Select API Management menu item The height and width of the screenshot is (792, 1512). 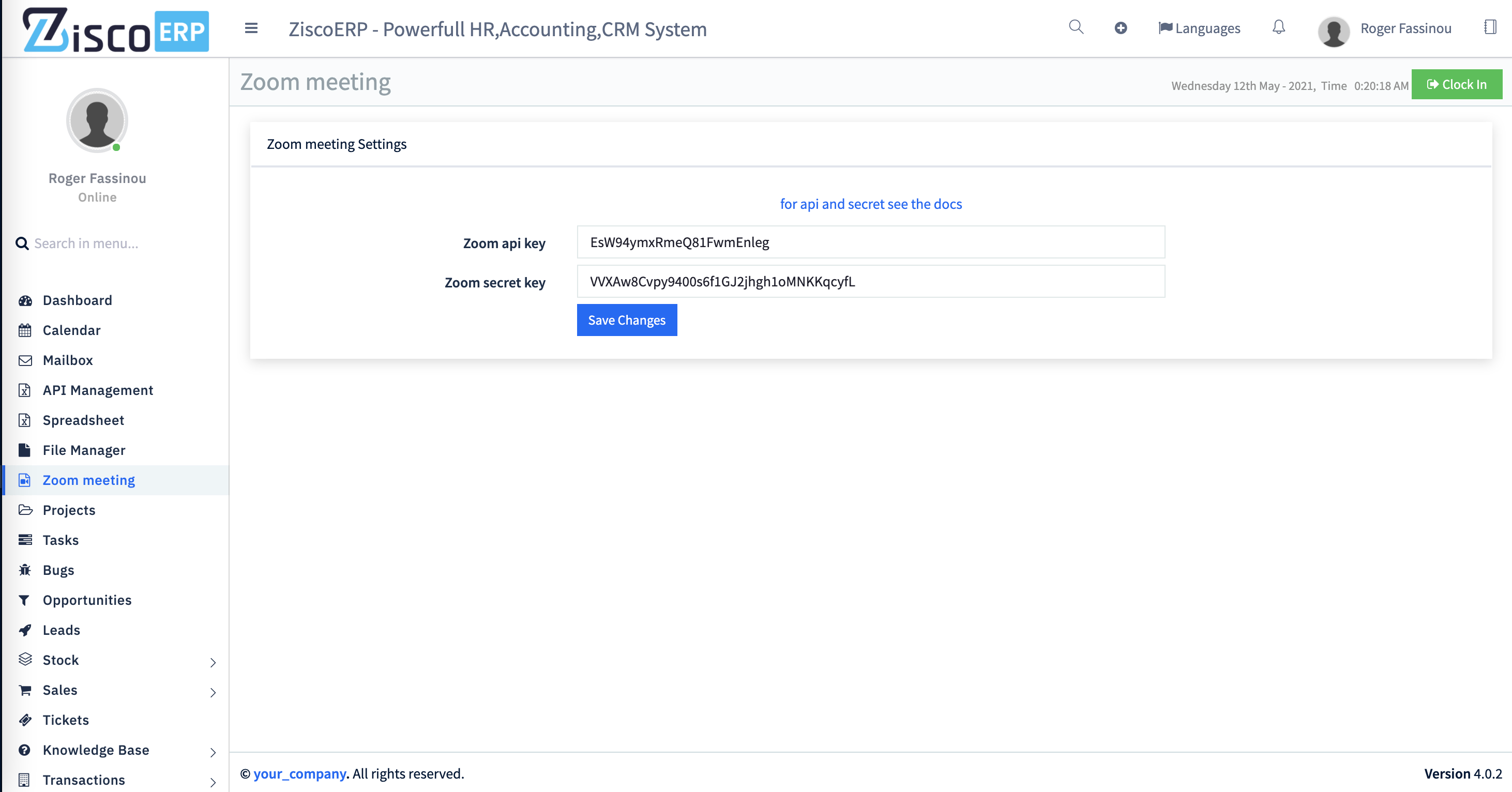98,390
